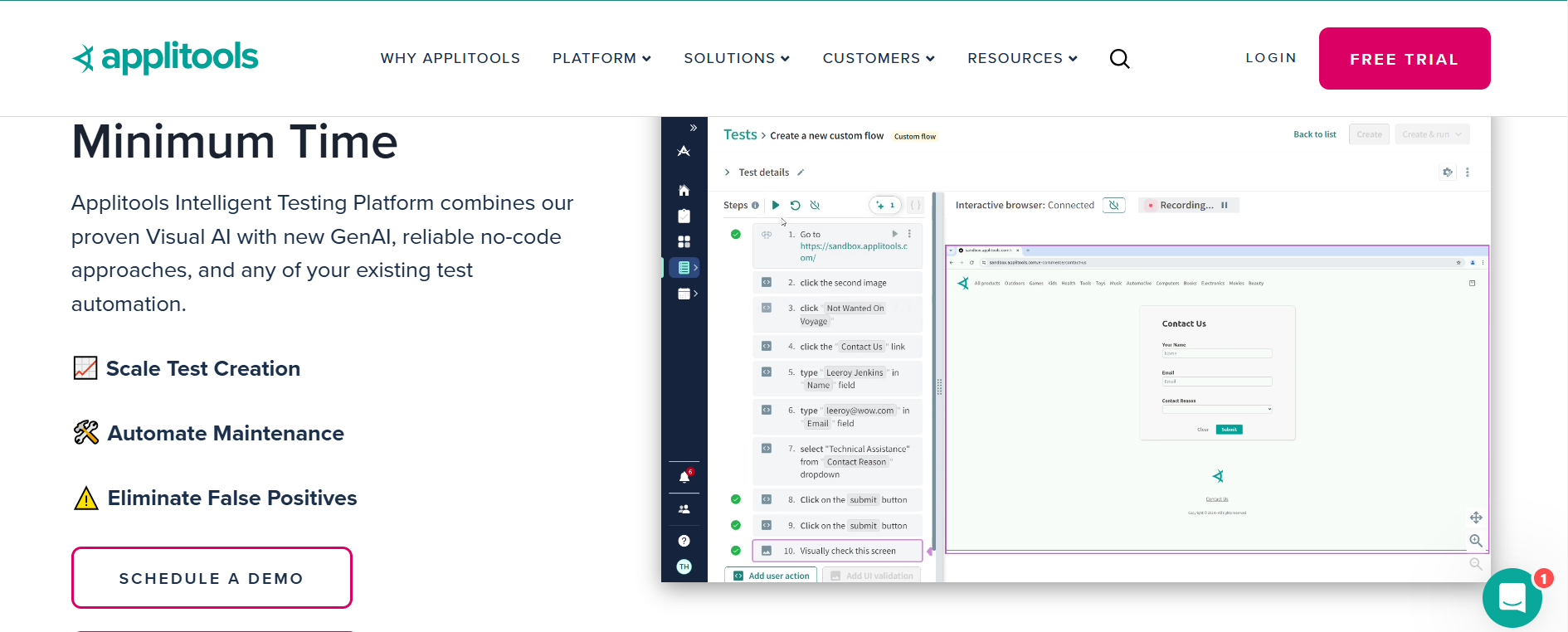Click the Your Name field in the preview
Viewport: 1568px width, 632px height.
pos(1217,353)
